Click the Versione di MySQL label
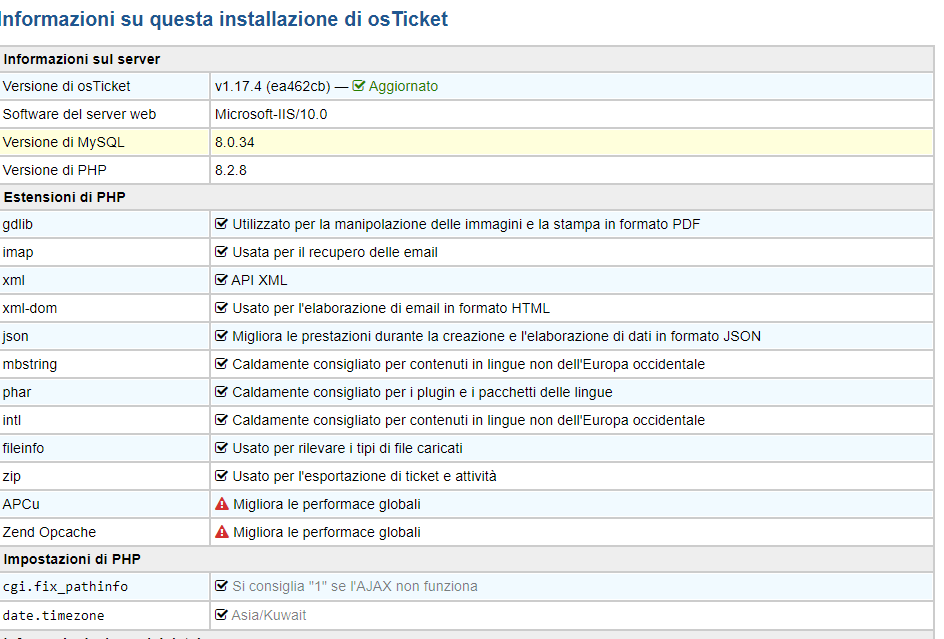944x639 pixels. coord(63,142)
